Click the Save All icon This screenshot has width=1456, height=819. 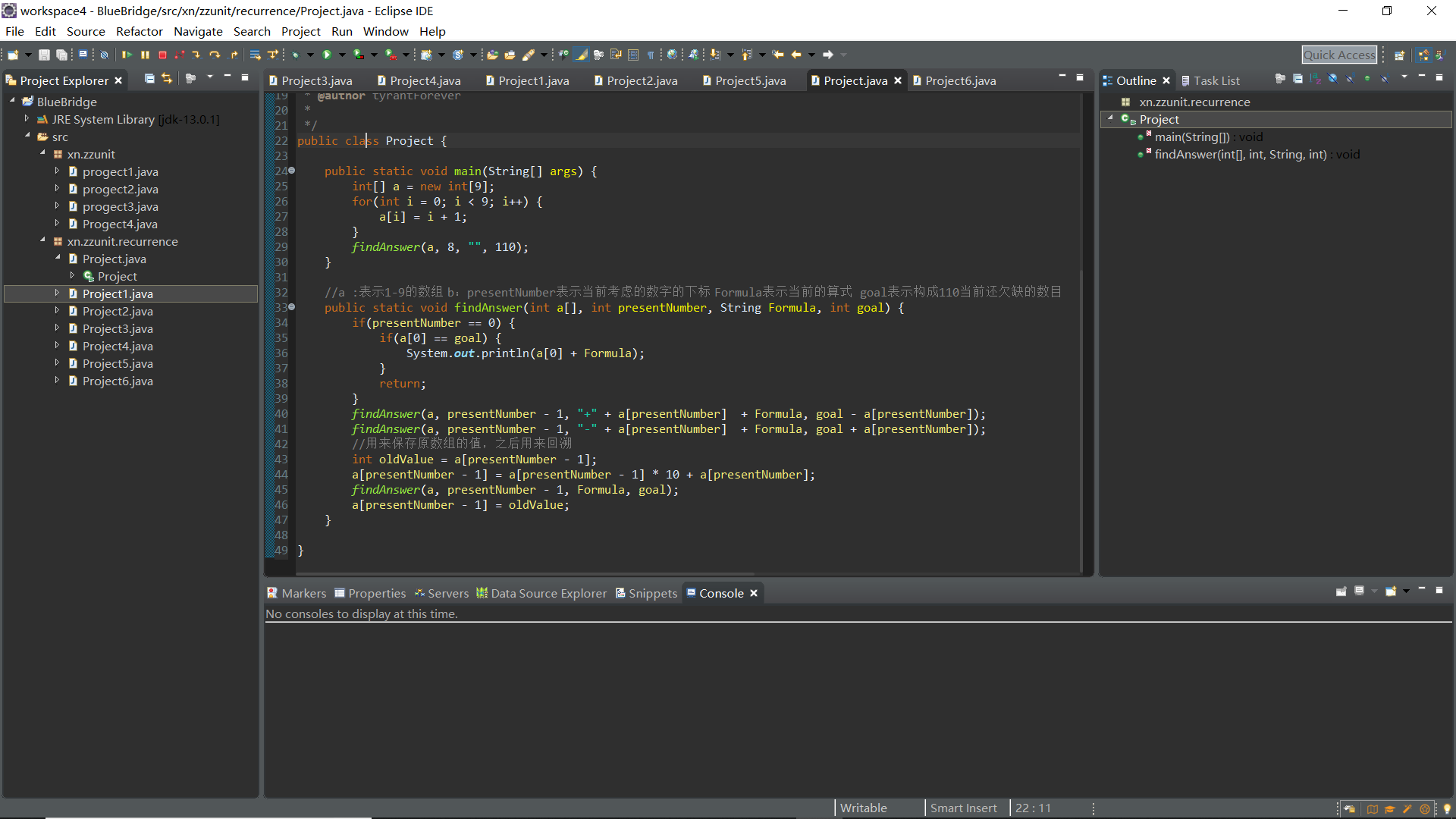(61, 55)
